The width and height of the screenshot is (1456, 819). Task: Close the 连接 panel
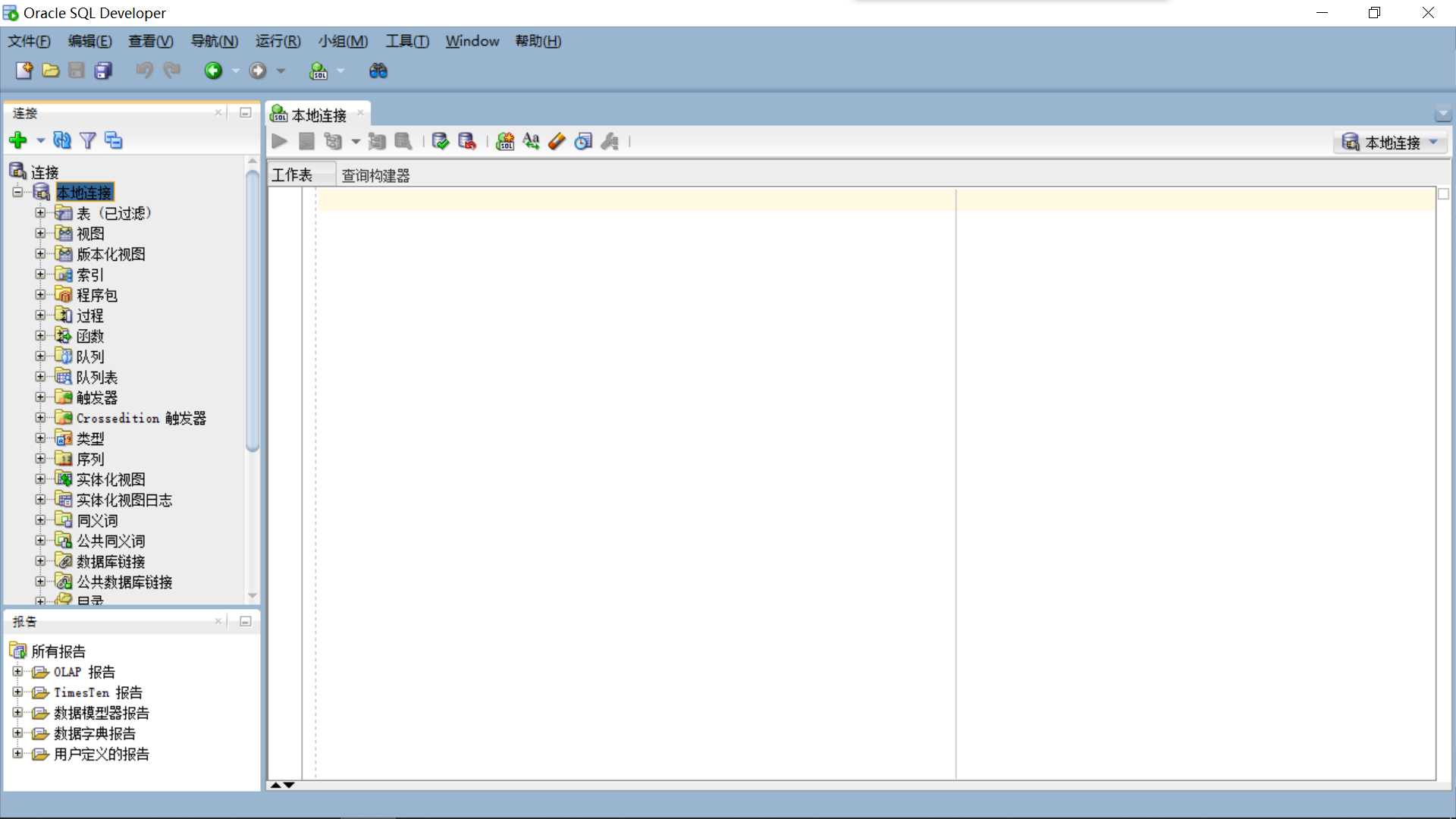pyautogui.click(x=218, y=112)
